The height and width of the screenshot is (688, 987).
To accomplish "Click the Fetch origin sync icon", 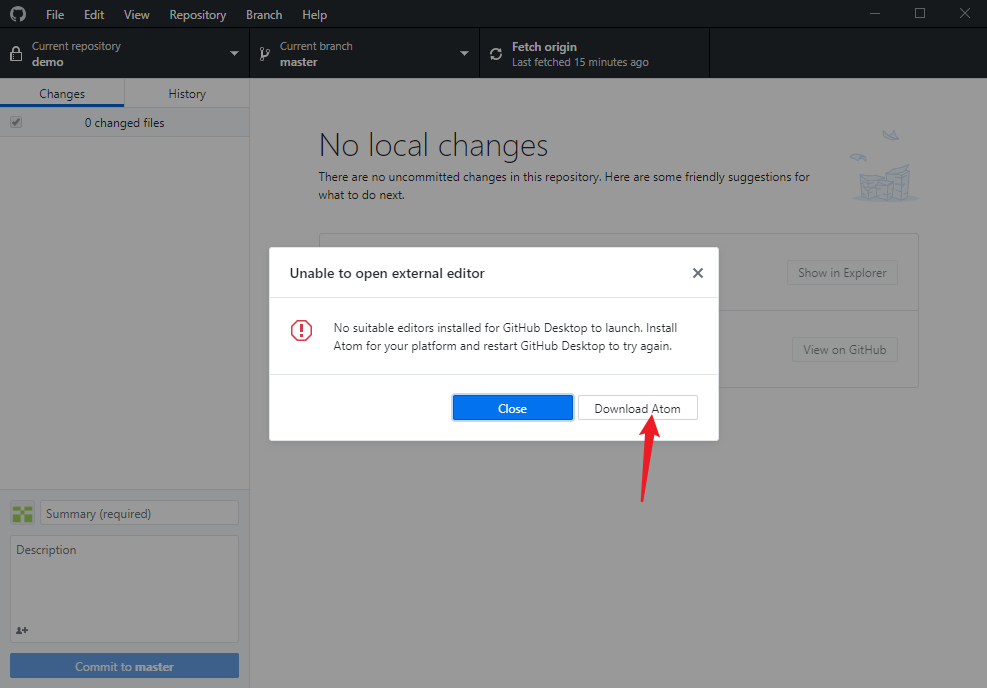I will click(x=496, y=54).
